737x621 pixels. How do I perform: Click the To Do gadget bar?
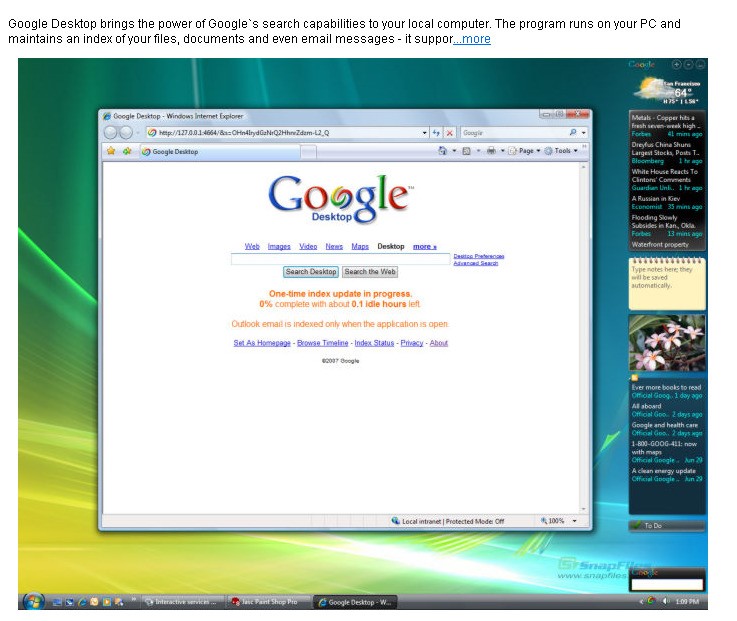666,526
